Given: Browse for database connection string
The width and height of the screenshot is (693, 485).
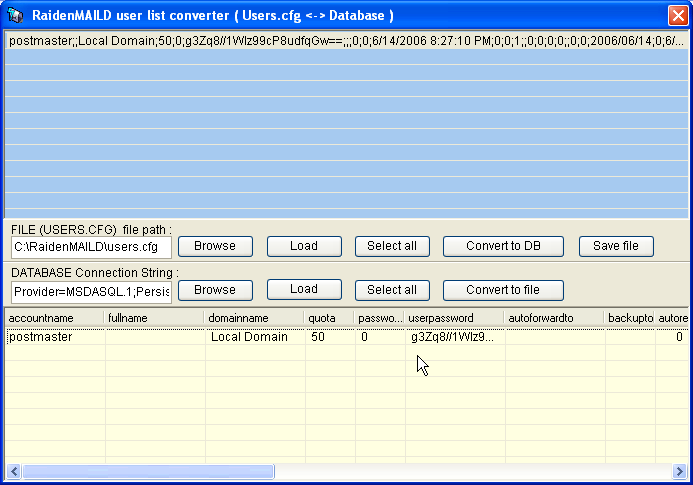Looking at the screenshot, I should [x=214, y=290].
